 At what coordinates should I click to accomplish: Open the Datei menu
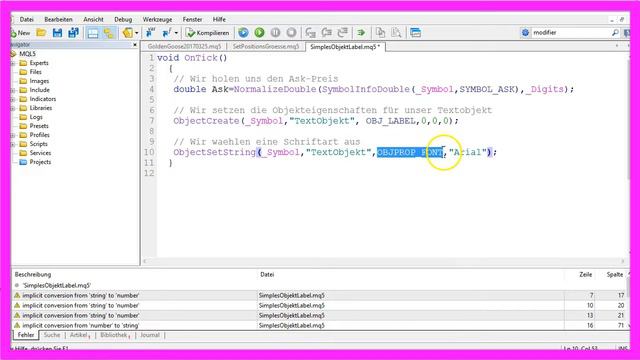click(27, 19)
